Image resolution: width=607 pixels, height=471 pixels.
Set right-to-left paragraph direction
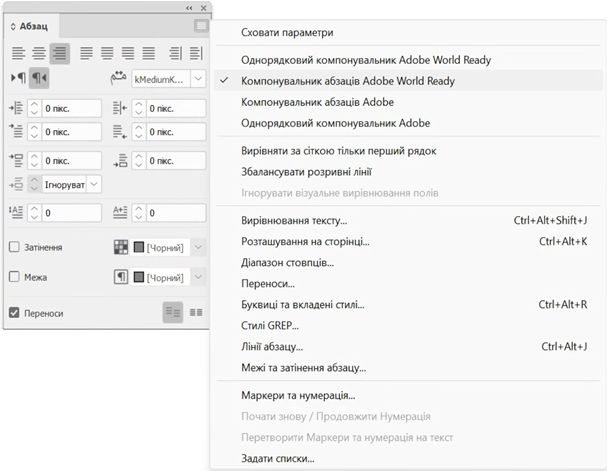point(39,78)
